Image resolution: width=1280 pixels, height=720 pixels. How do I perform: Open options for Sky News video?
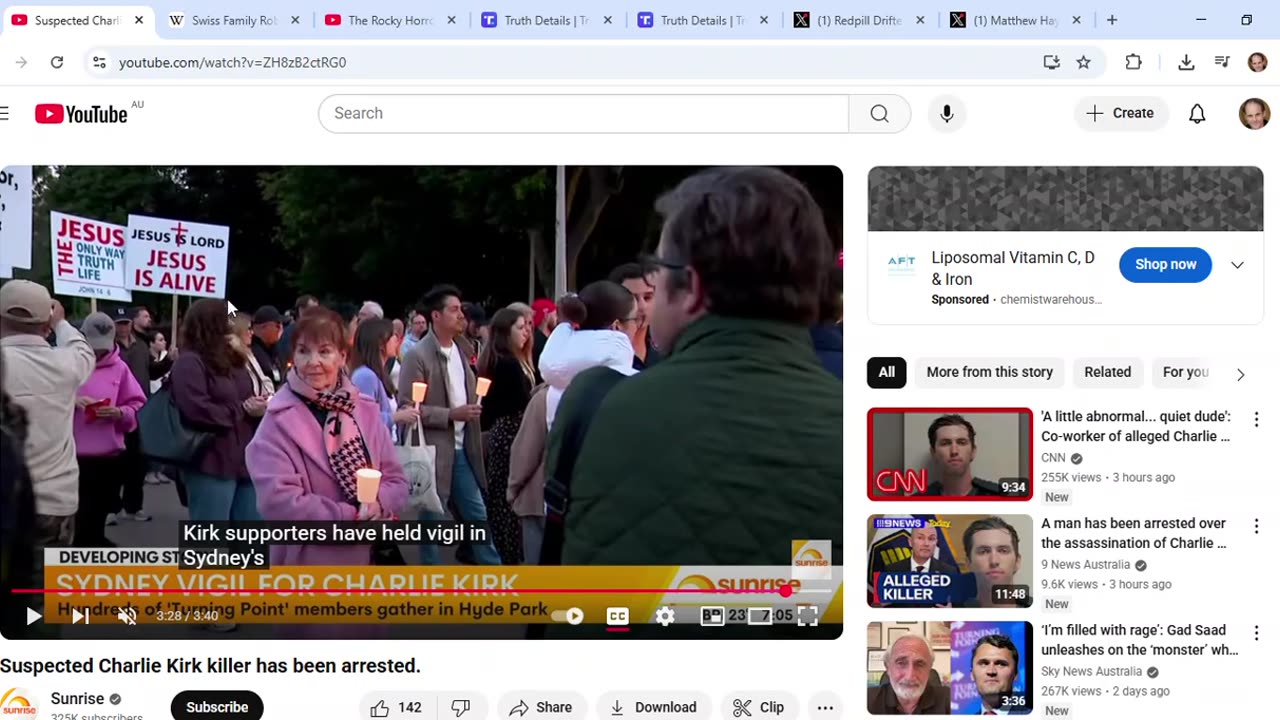click(1256, 633)
